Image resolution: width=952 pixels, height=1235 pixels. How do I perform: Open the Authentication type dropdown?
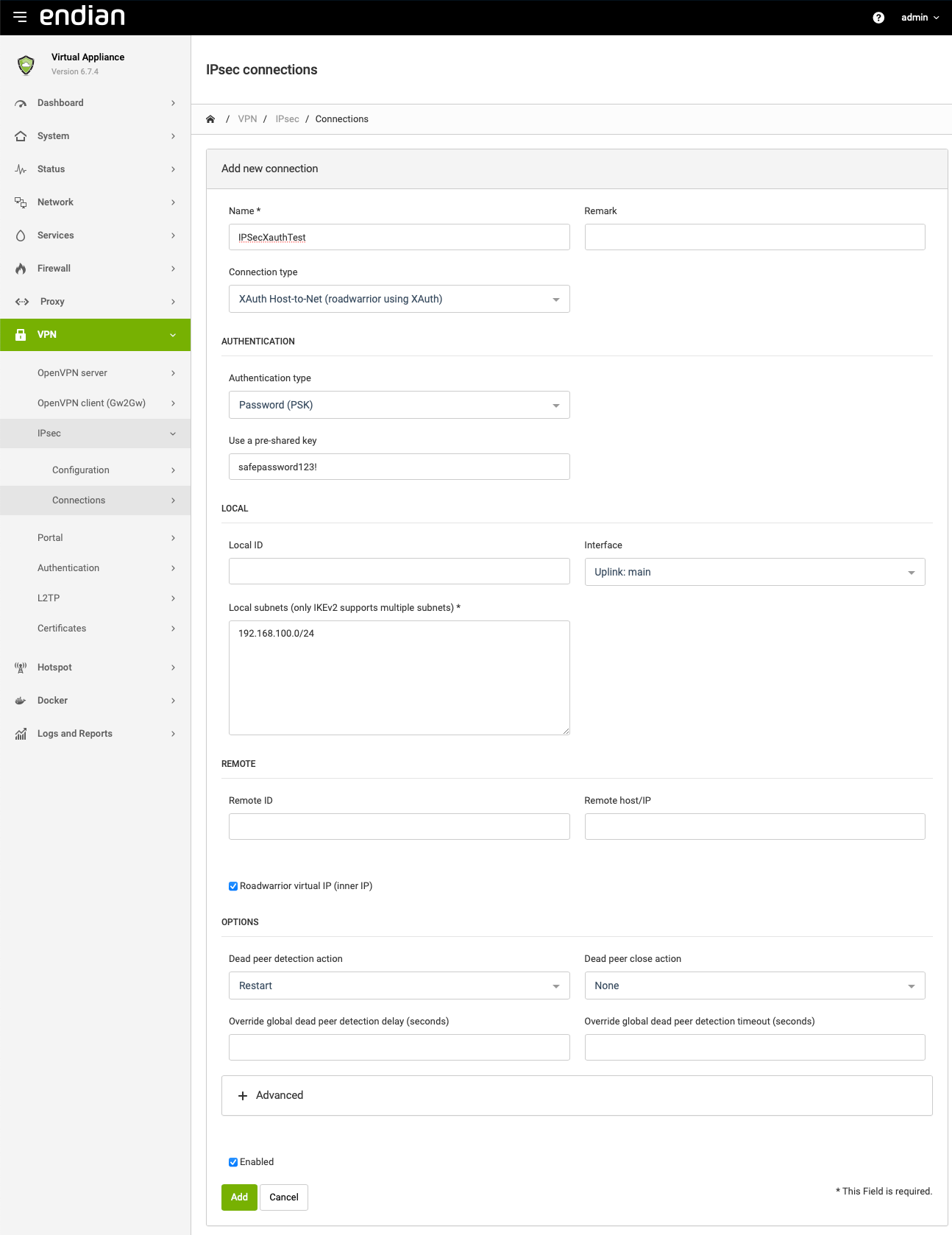(x=399, y=405)
